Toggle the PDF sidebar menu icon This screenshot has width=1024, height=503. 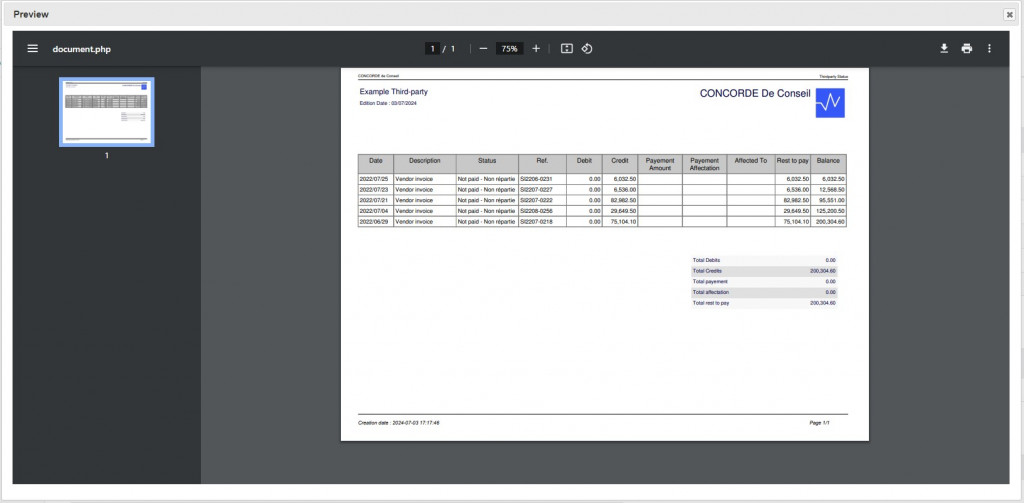point(33,48)
